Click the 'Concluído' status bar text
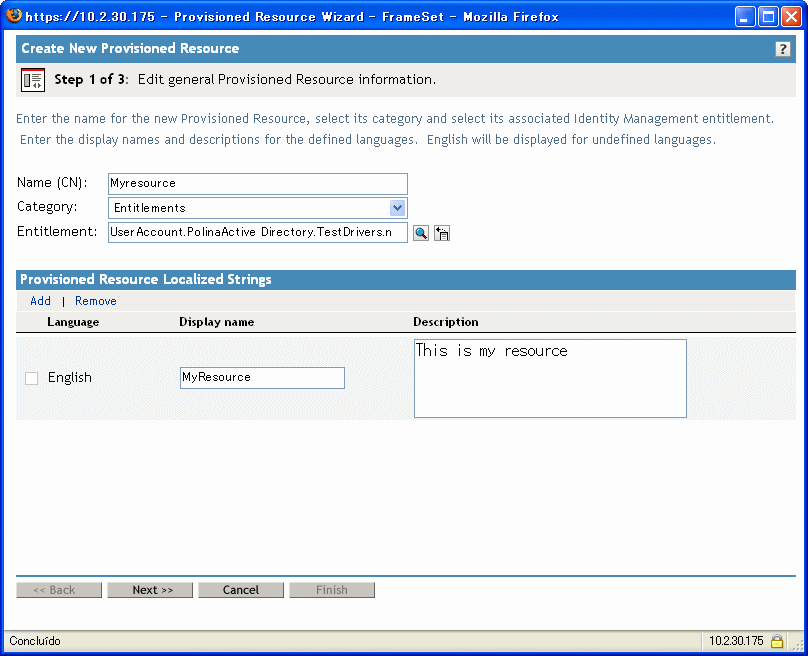 pyautogui.click(x=35, y=641)
